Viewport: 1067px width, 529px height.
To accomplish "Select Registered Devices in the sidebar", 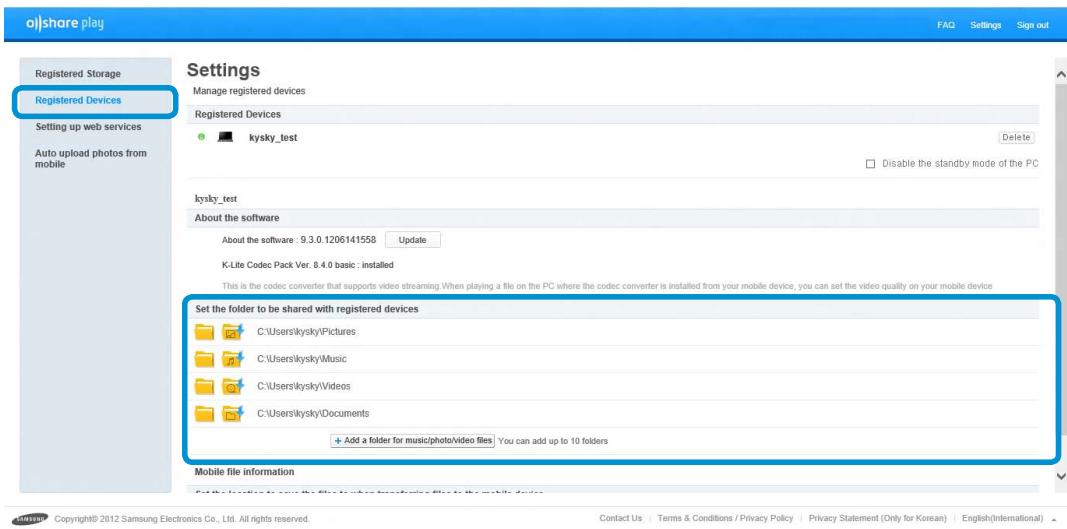I will click(78, 100).
